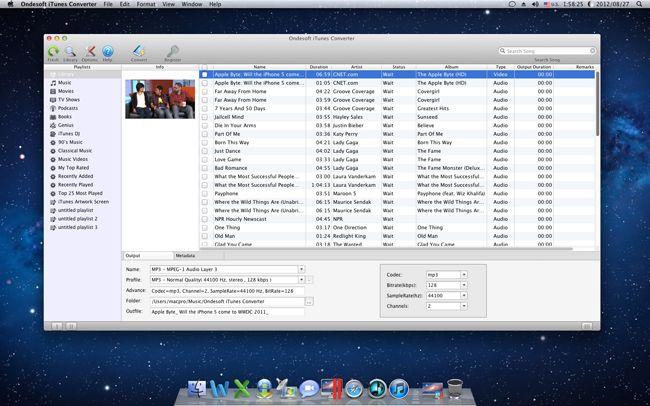
Task: Open the File menu
Action: [x=108, y=4]
